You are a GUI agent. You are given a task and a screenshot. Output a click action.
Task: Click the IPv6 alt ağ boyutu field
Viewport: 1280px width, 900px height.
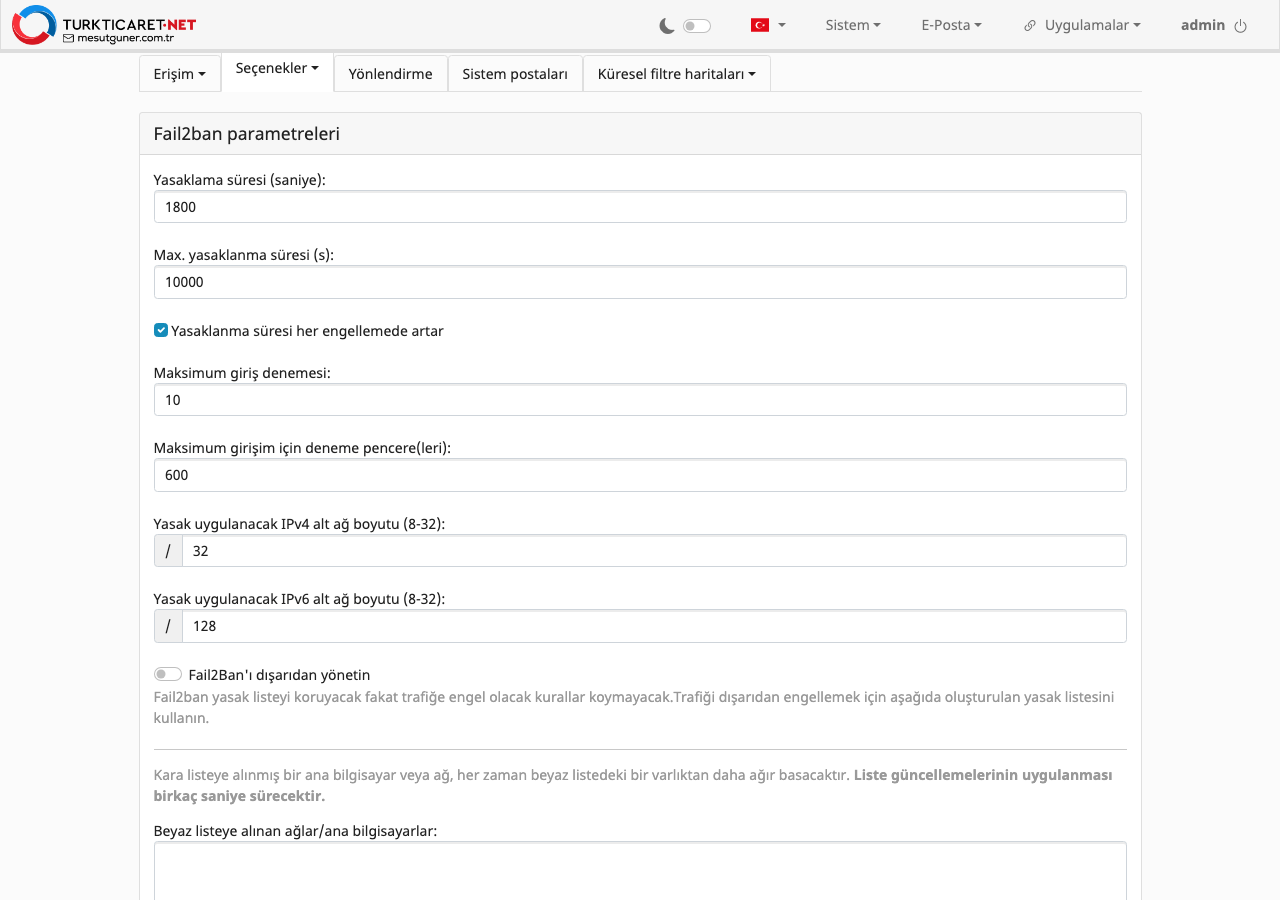click(x=654, y=626)
